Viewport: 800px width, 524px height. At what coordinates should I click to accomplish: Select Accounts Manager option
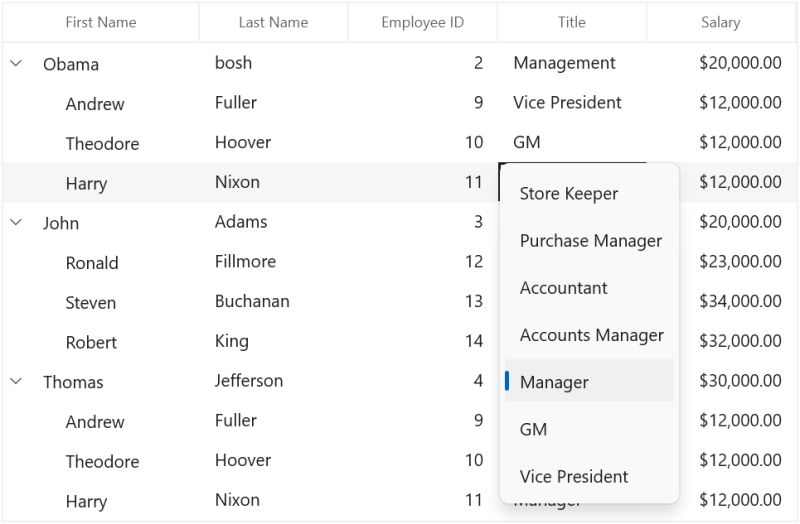tap(589, 335)
